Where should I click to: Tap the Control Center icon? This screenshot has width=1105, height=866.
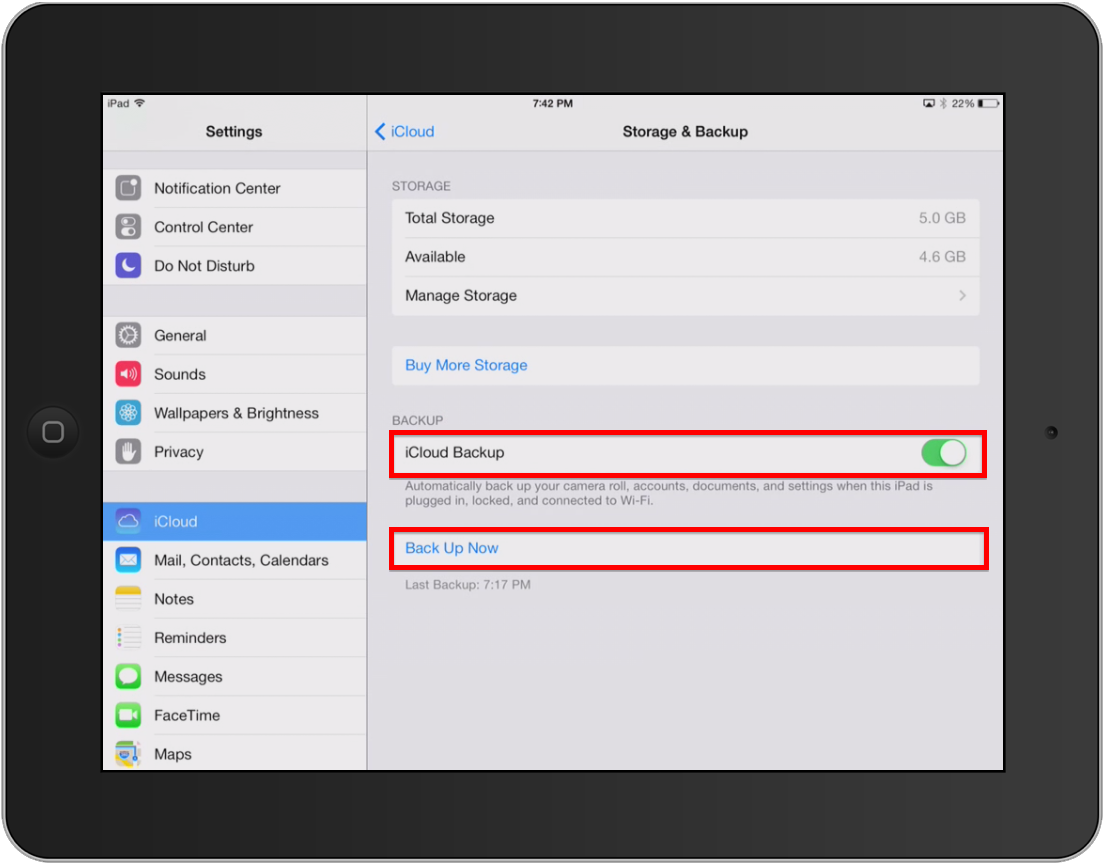click(x=128, y=227)
